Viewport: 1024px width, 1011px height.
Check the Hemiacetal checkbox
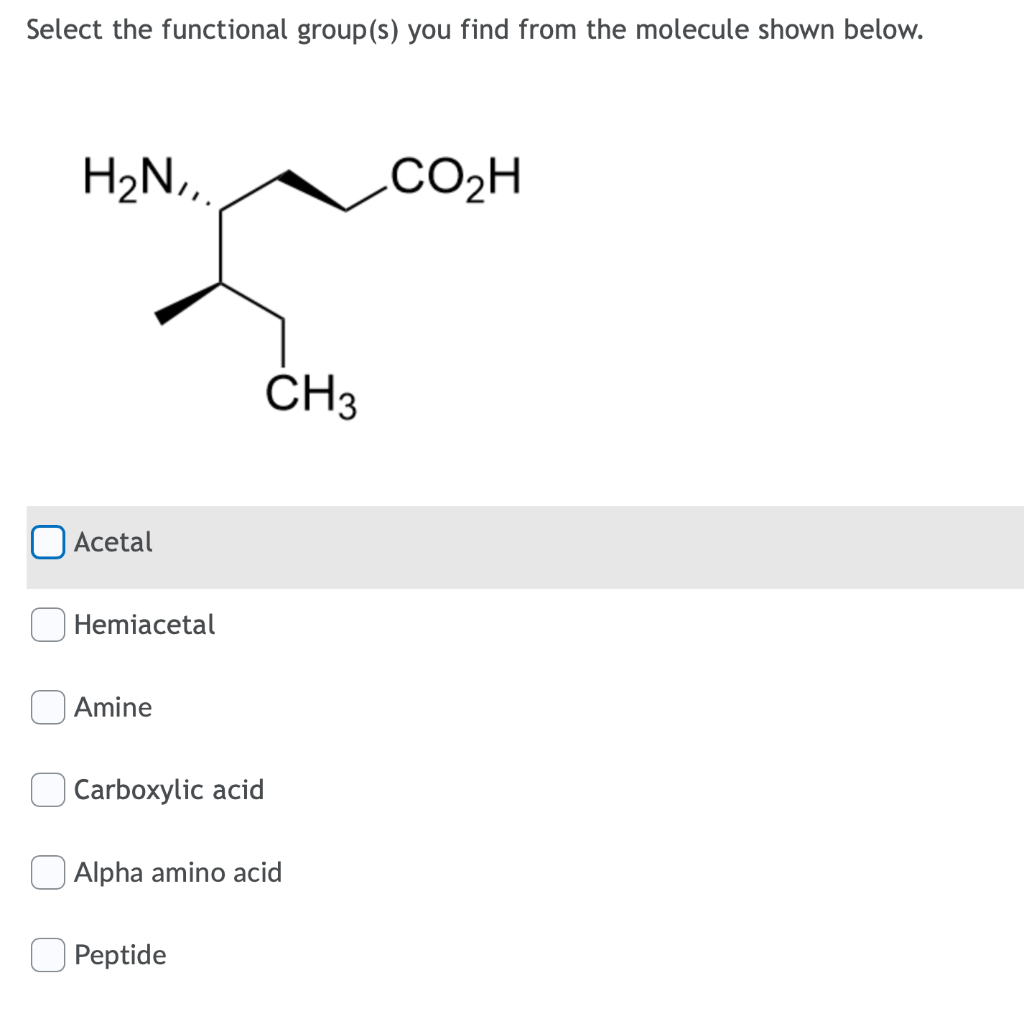[x=46, y=624]
